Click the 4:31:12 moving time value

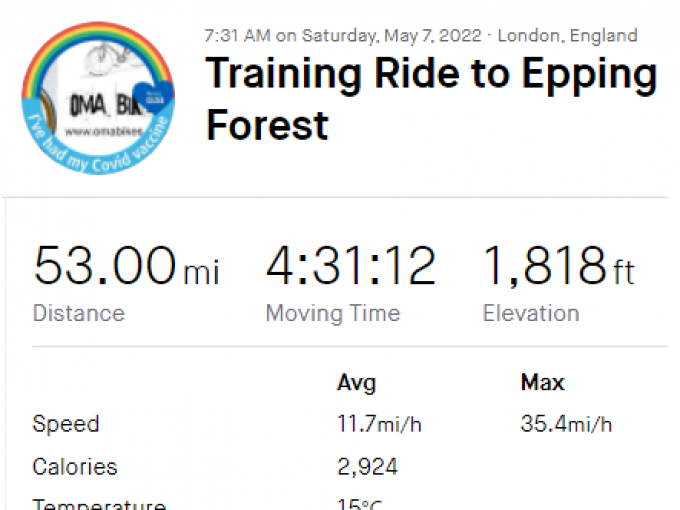tap(351, 268)
